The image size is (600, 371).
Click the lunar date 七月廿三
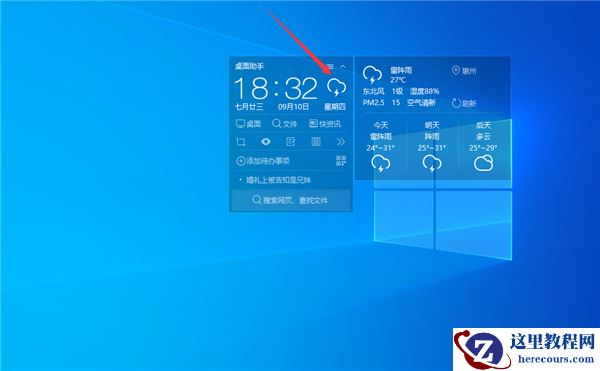pos(249,107)
